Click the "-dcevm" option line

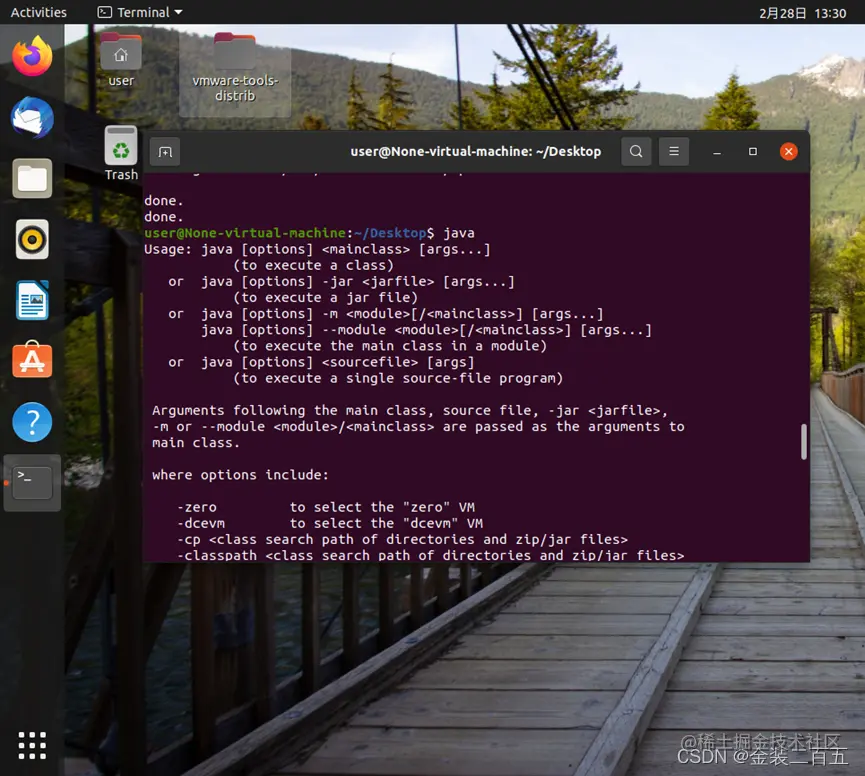coord(330,523)
